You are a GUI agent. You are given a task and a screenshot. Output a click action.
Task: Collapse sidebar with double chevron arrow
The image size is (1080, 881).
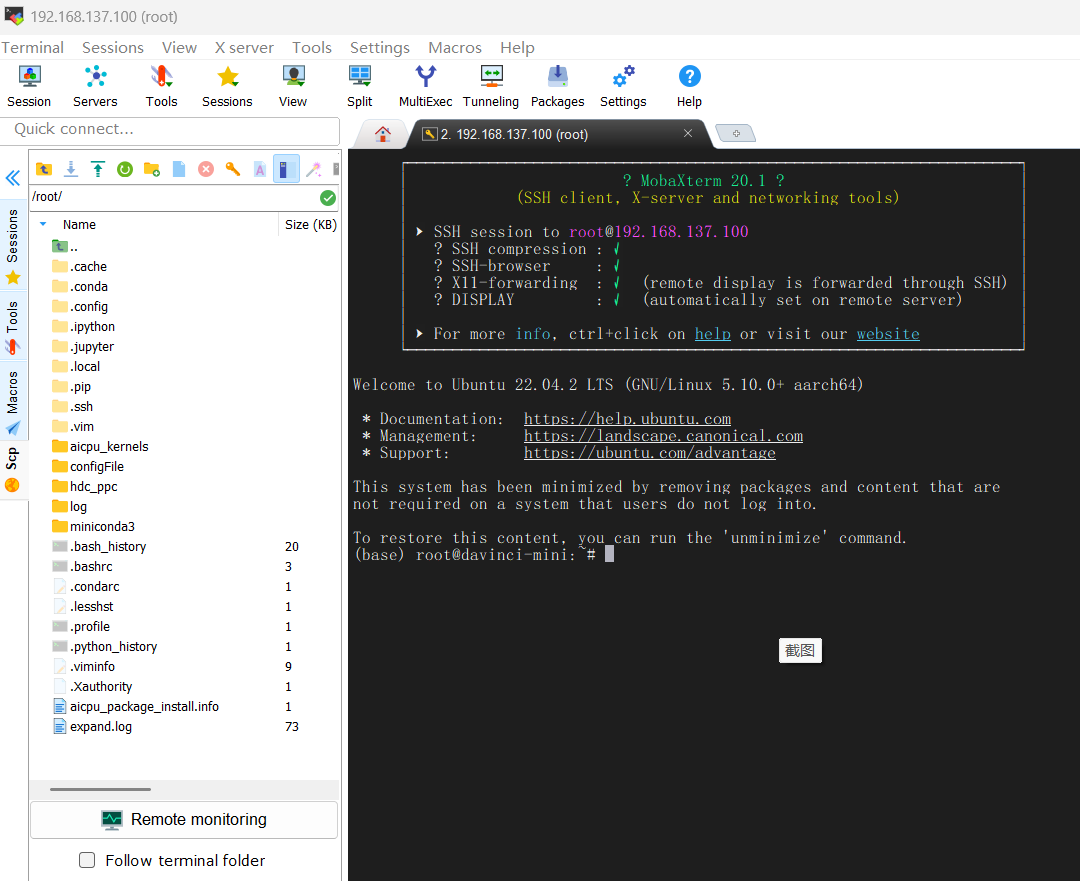coord(13,178)
